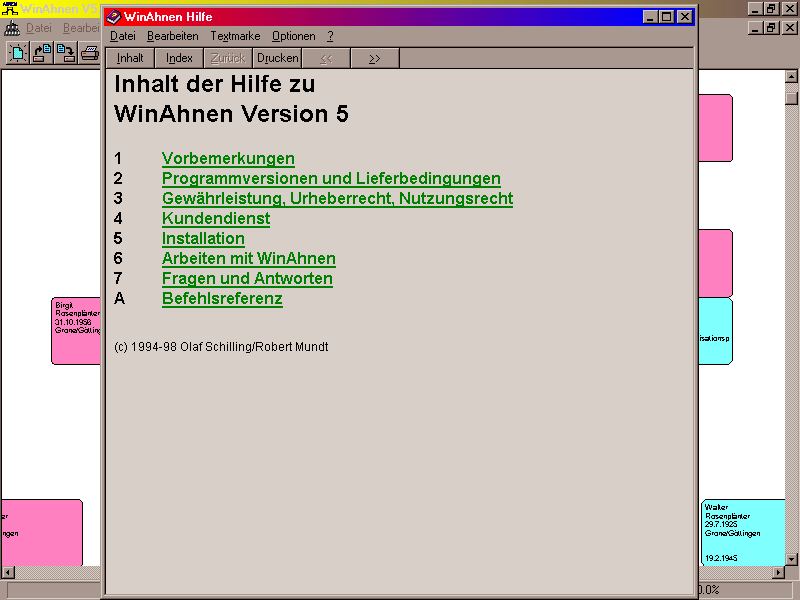Click the WinAhnen ancestor-pyramid icon beside Datei
Image resolution: width=800 pixels, height=600 pixels.
[x=12, y=28]
